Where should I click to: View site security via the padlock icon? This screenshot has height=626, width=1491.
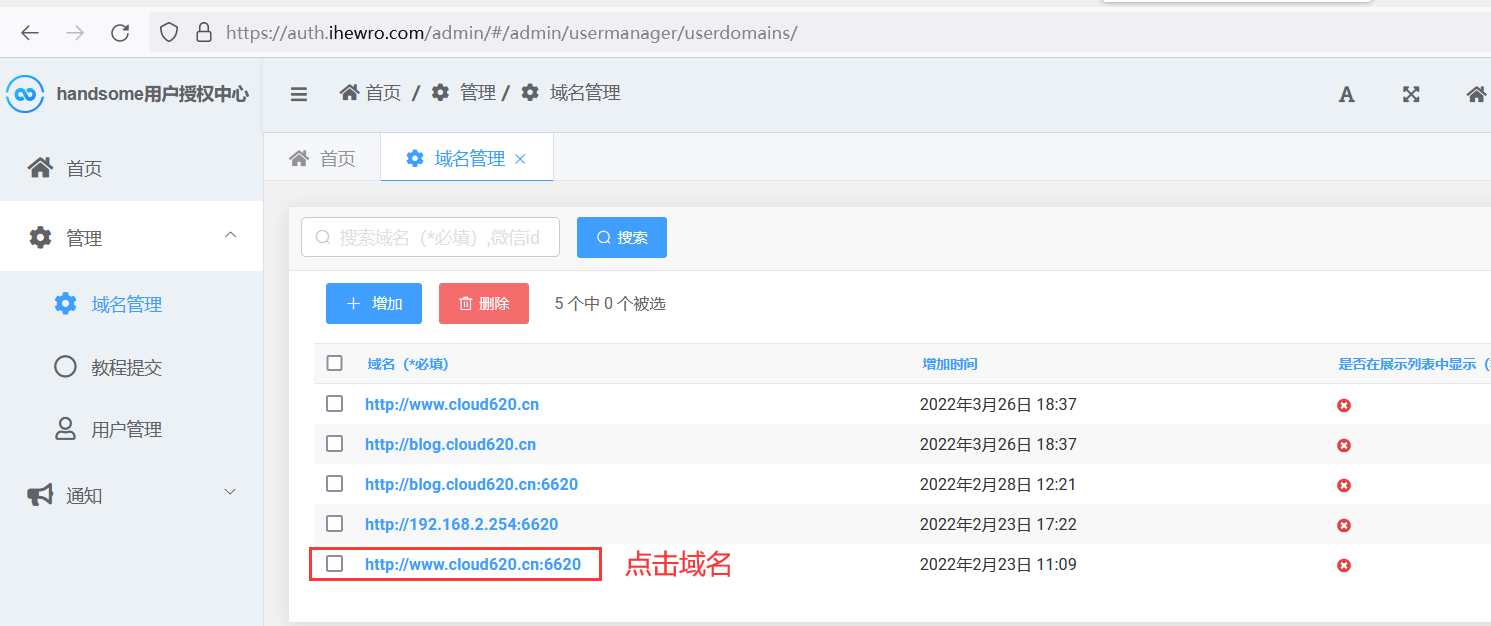[x=204, y=32]
